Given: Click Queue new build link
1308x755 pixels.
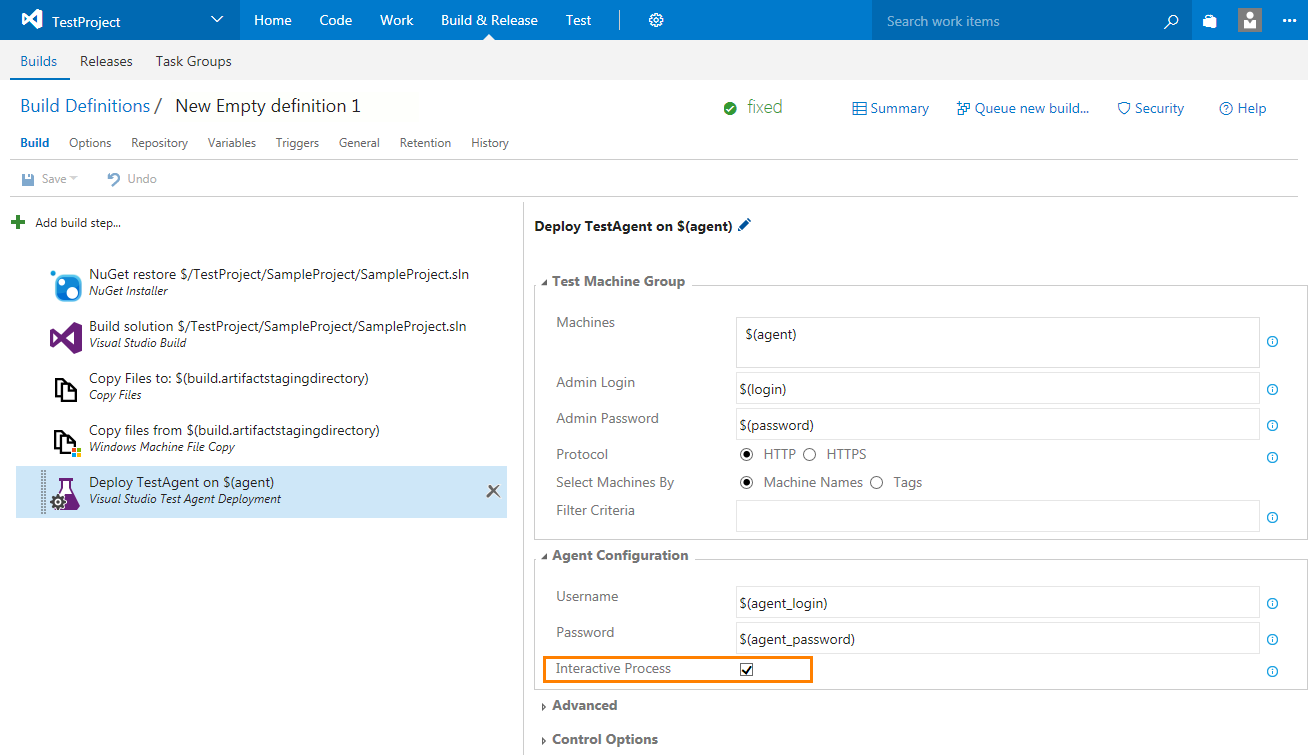Looking at the screenshot, I should (1023, 108).
